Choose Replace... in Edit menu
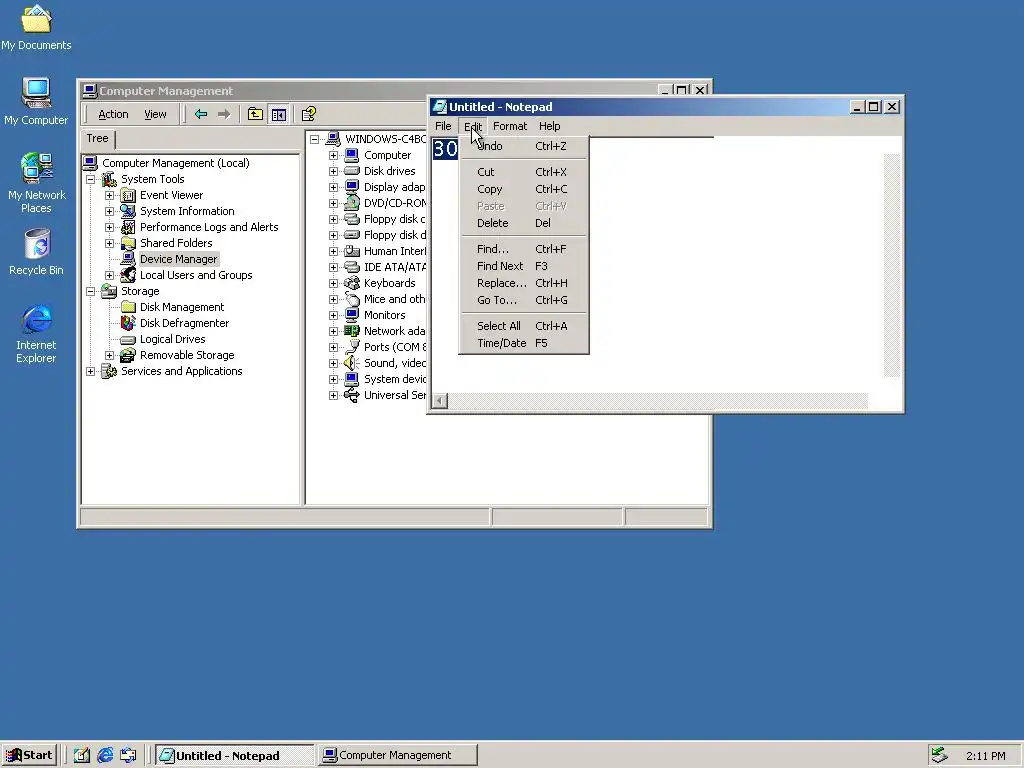The image size is (1024, 768). [524, 283]
